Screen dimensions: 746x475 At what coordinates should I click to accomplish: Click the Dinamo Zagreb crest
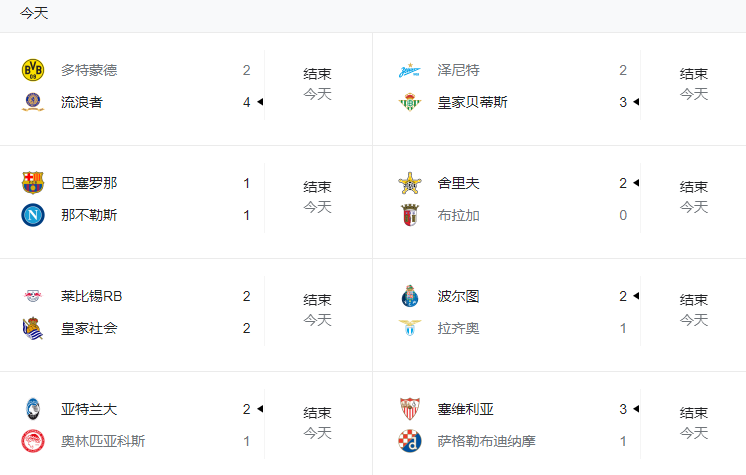(x=409, y=441)
